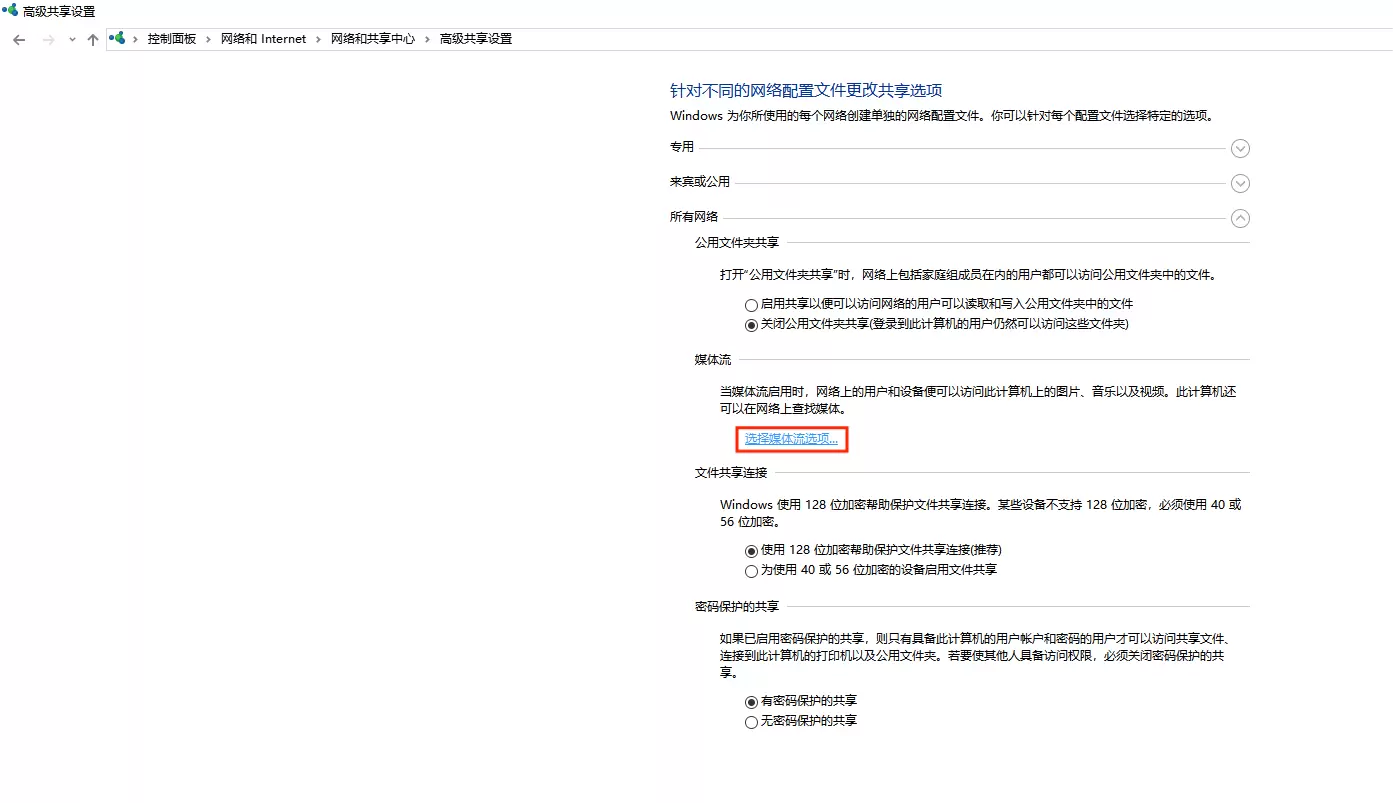
Task: Go to 网络和 Internet in the breadcrumb
Action: [x=263, y=39]
